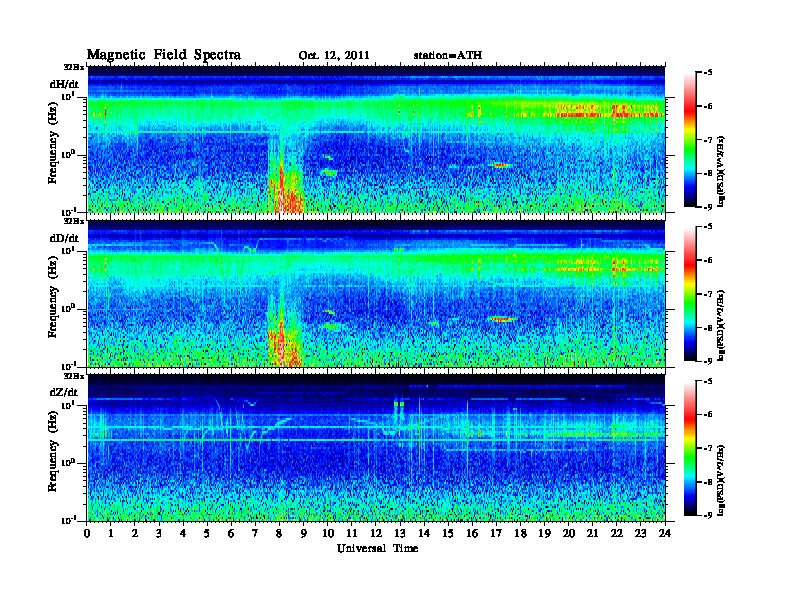Click hour 2 on Universal Time axis
The image size is (792, 612).
tap(135, 534)
